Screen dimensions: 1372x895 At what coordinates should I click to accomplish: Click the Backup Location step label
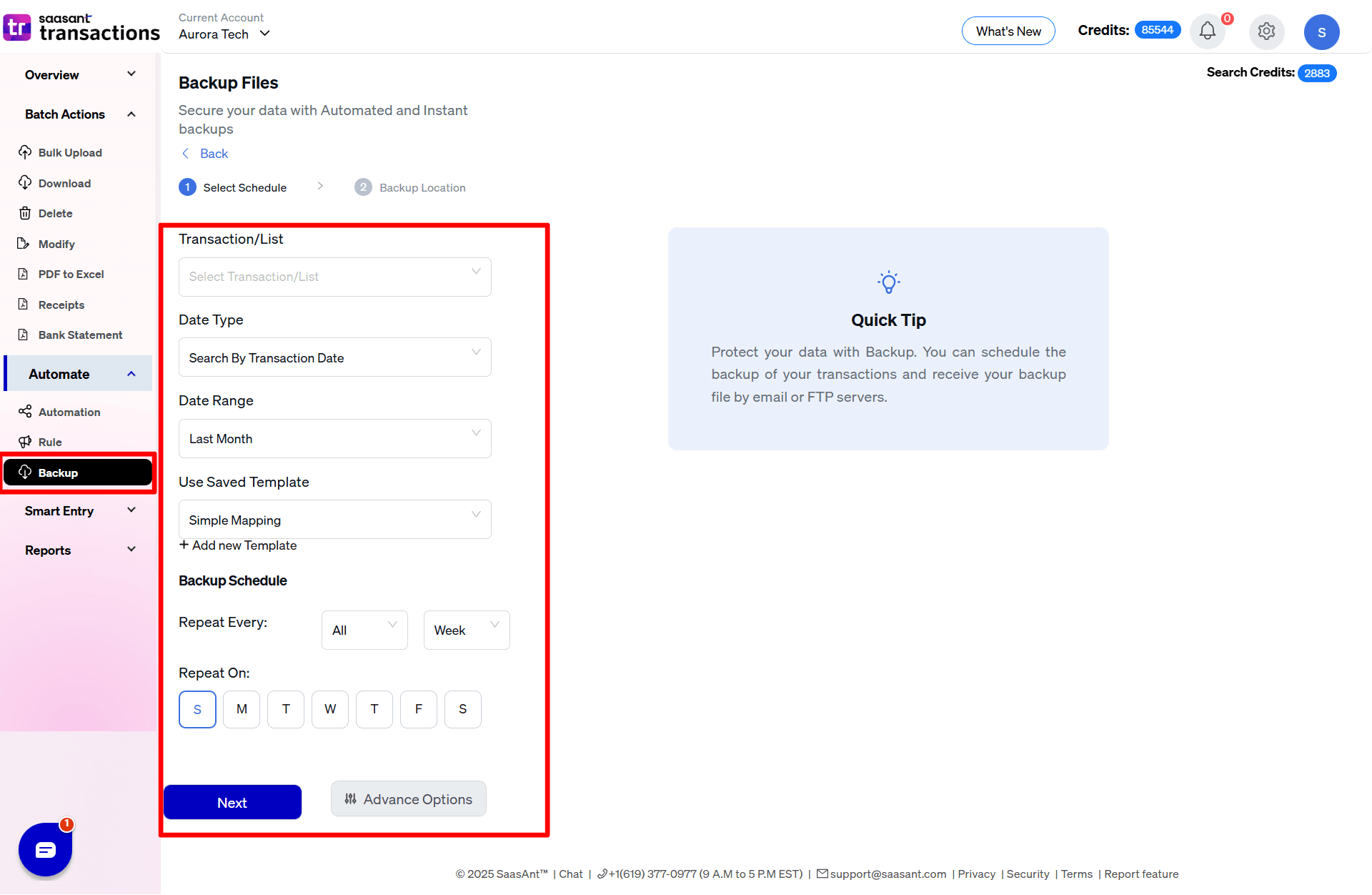pyautogui.click(x=422, y=187)
